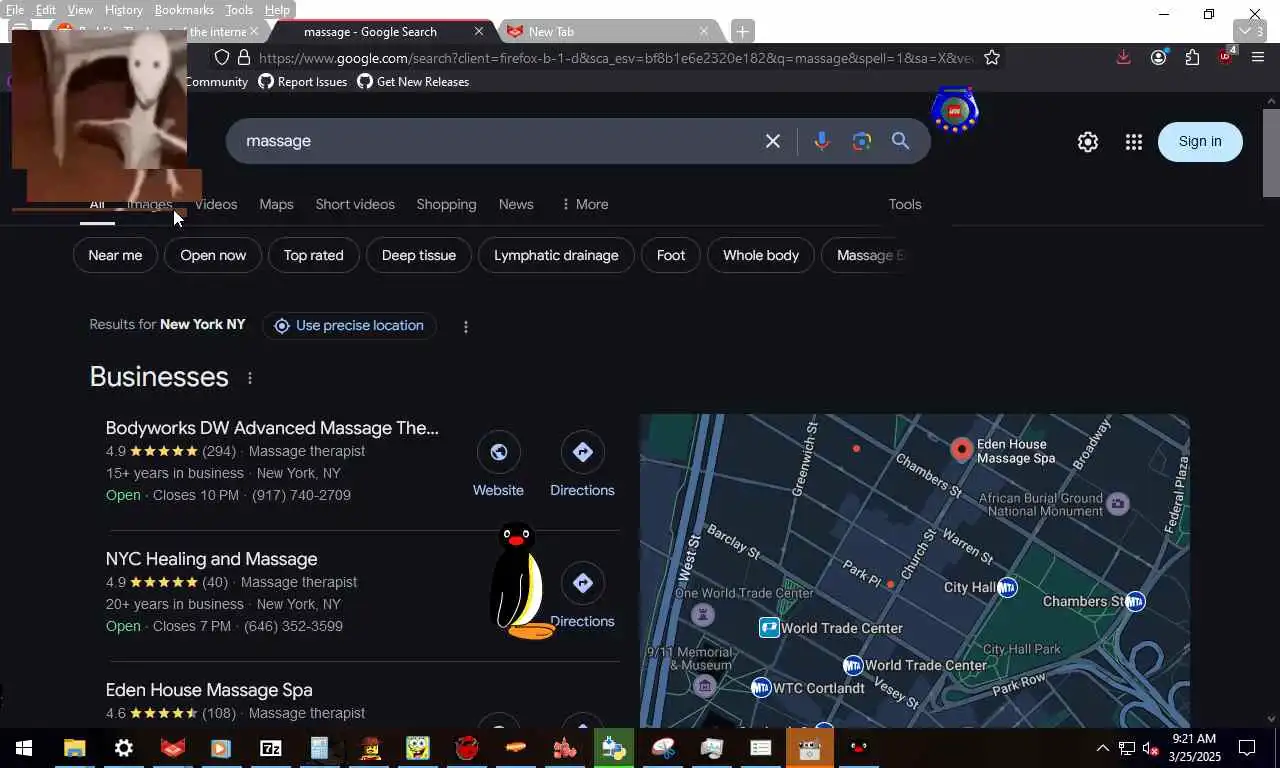Open a new tab with the plus button
The image size is (1280, 768).
(x=742, y=31)
